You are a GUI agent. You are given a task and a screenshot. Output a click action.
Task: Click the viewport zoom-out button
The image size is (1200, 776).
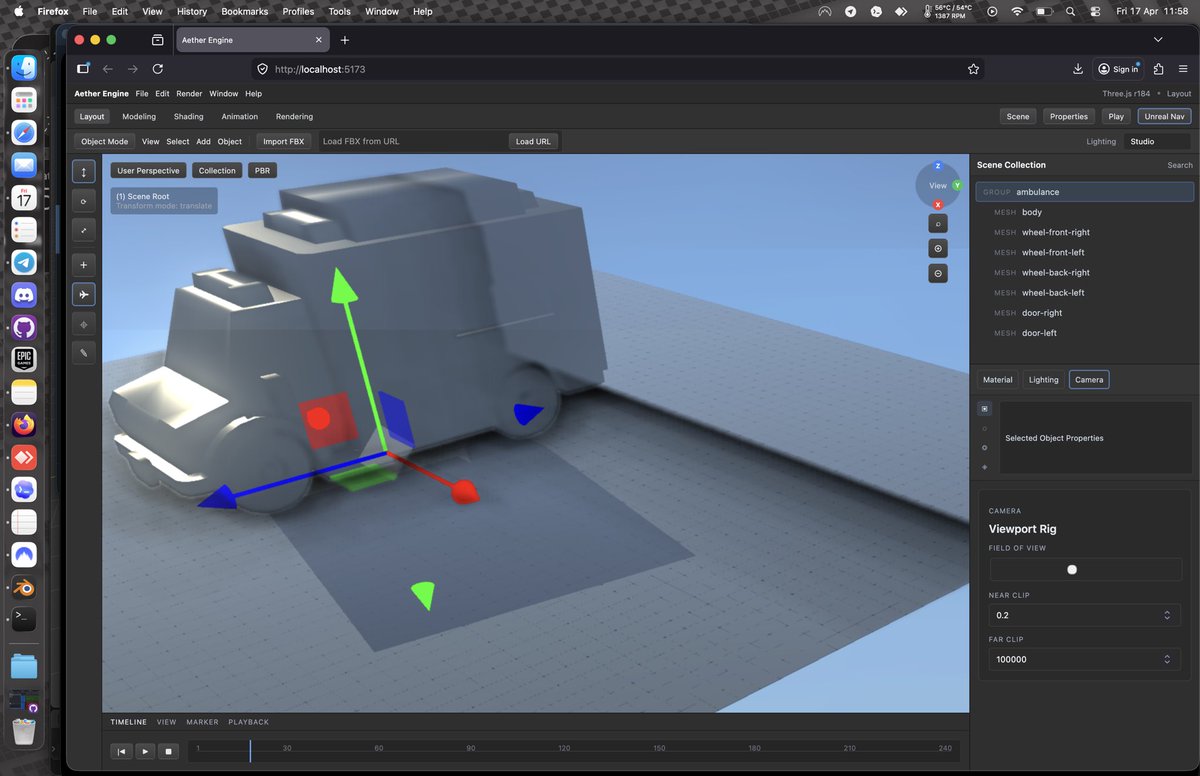click(938, 273)
